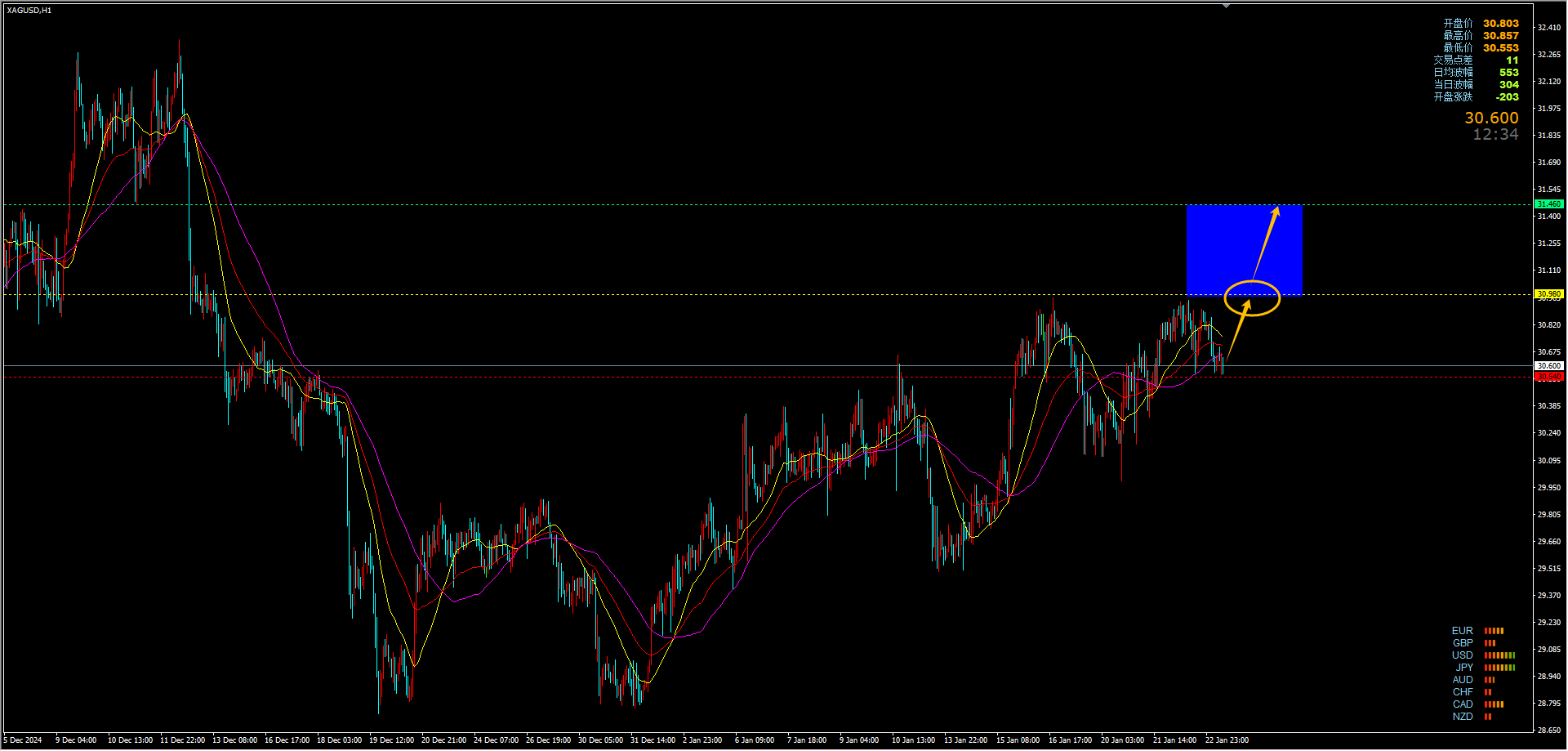The height and width of the screenshot is (751, 1568).
Task: Click the EUR currency strength label
Action: pos(1462,631)
